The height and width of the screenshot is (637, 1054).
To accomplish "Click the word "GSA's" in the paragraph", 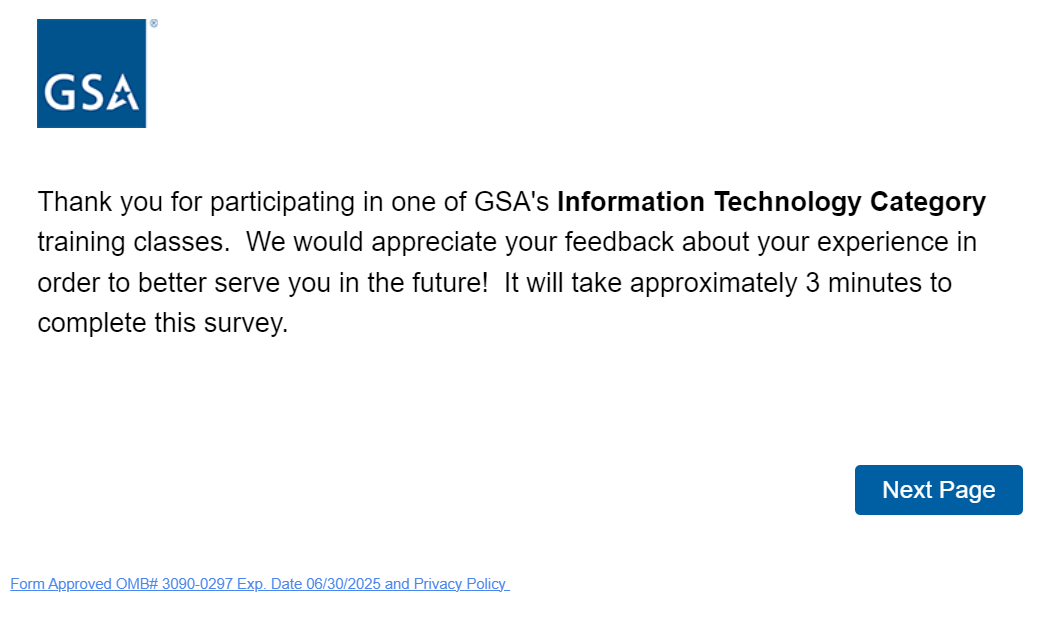I will point(511,202).
